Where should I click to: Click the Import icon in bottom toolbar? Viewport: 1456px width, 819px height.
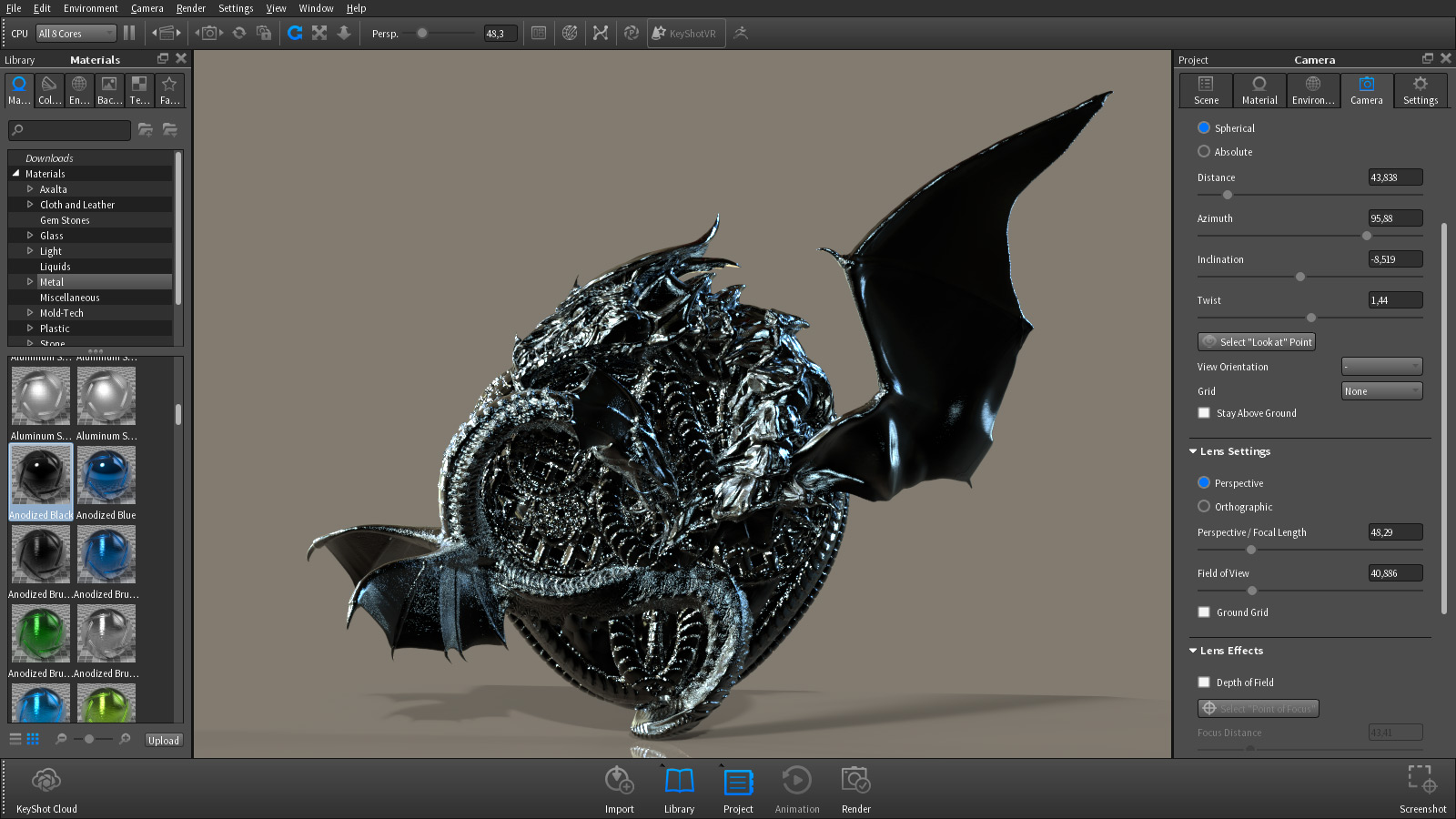[x=619, y=781]
